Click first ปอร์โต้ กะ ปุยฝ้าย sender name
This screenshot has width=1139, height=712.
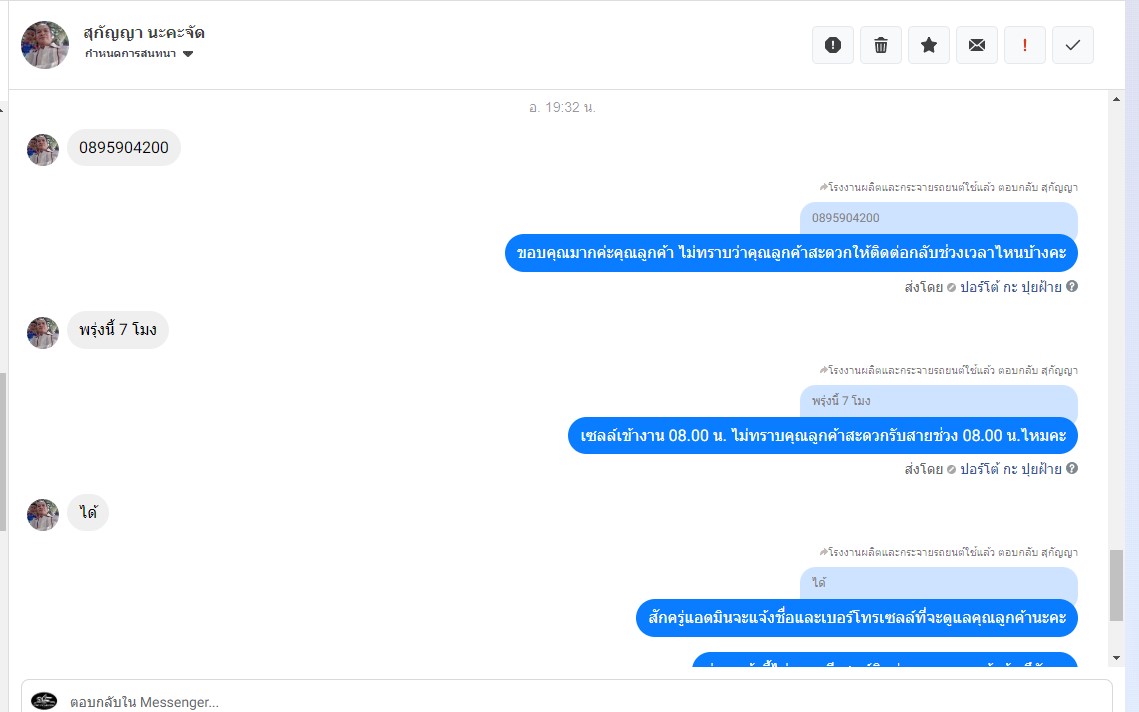click(1010, 287)
